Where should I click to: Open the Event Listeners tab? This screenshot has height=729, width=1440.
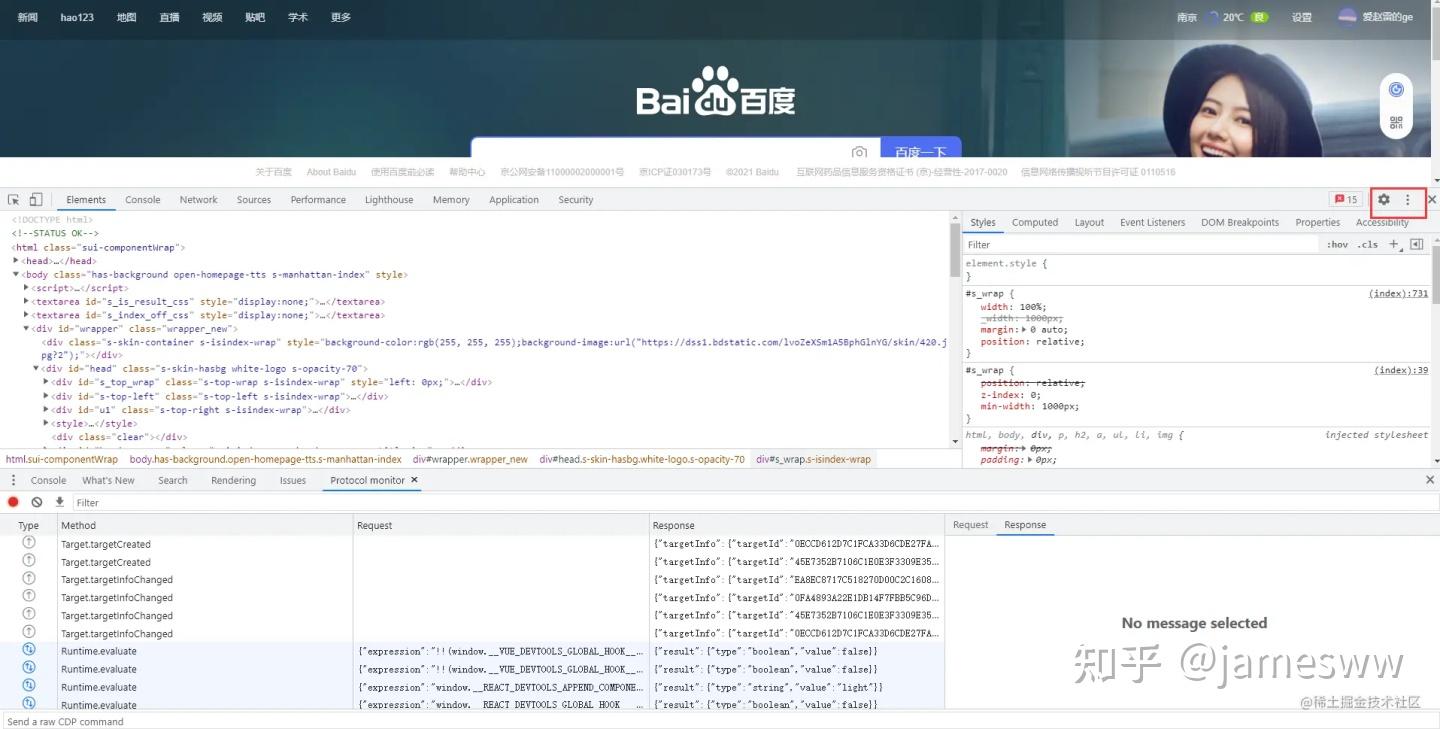1152,223
